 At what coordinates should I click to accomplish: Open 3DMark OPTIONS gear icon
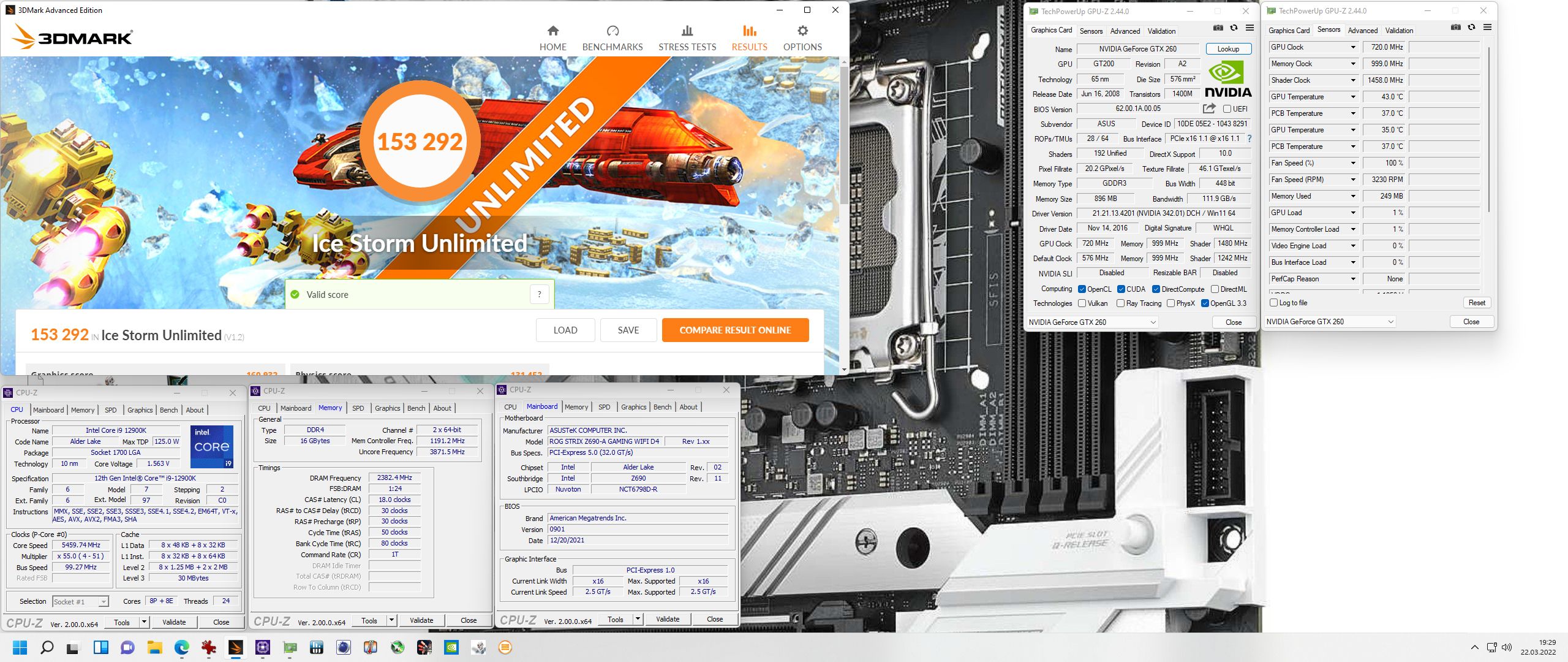click(x=802, y=31)
